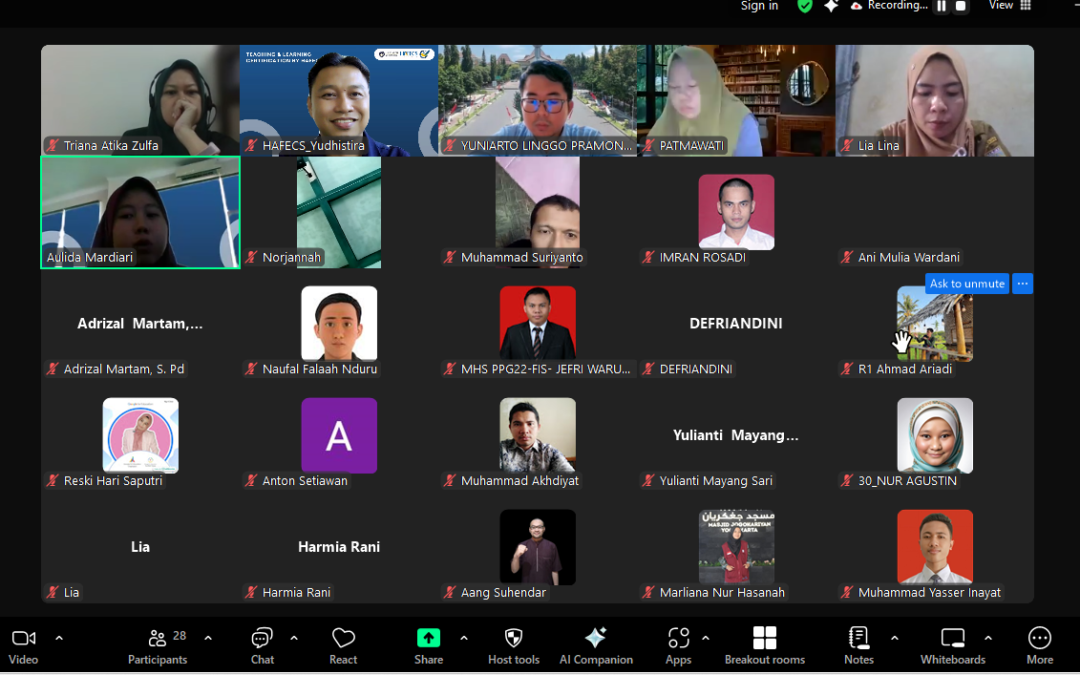Click Anton Setiawan's purple avatar
This screenshot has height=675, width=1080.
point(339,435)
